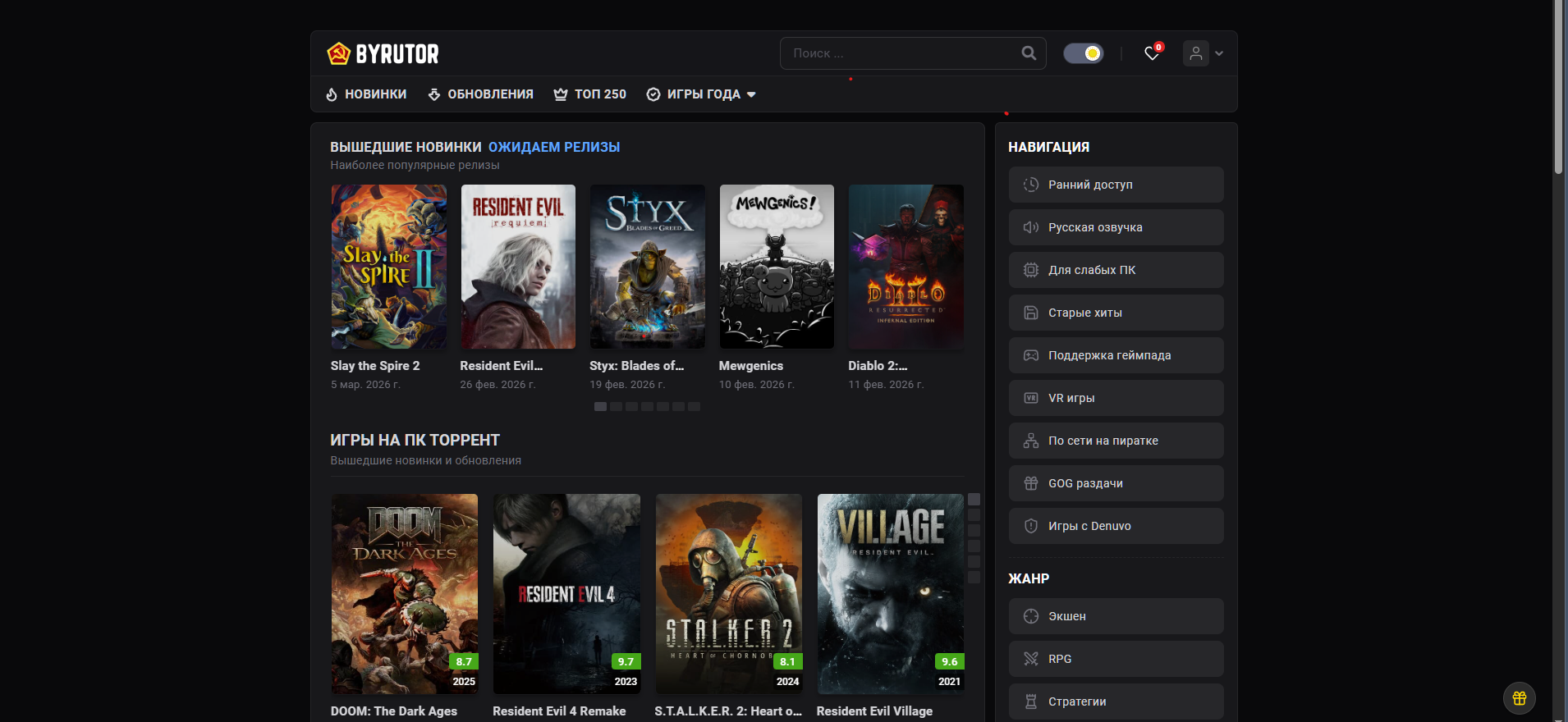Open the Resident Evil Requiem cover image

[518, 267]
